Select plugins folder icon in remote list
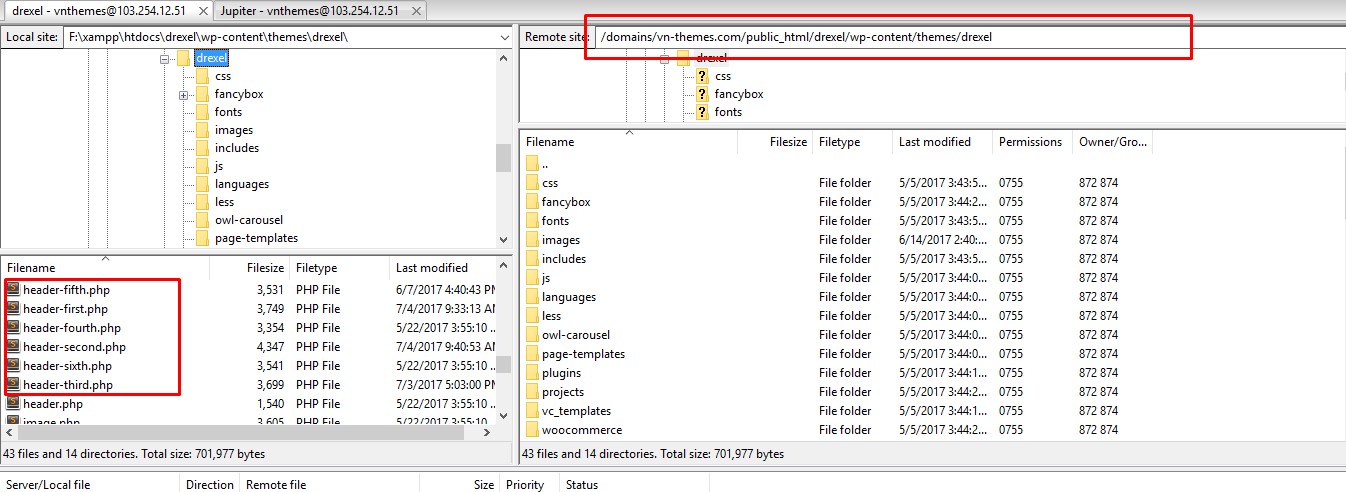Viewport: 1346px width, 492px height. click(532, 373)
